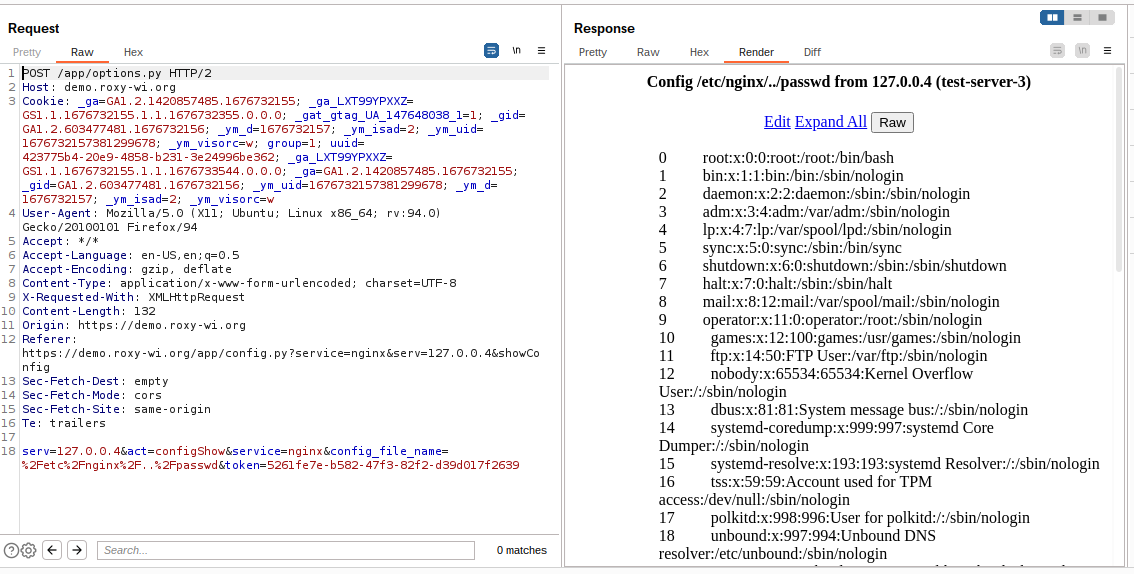1134x574 pixels.
Task: Click the Sec-Fetch-Dest: empty line
Action: (x=95, y=381)
